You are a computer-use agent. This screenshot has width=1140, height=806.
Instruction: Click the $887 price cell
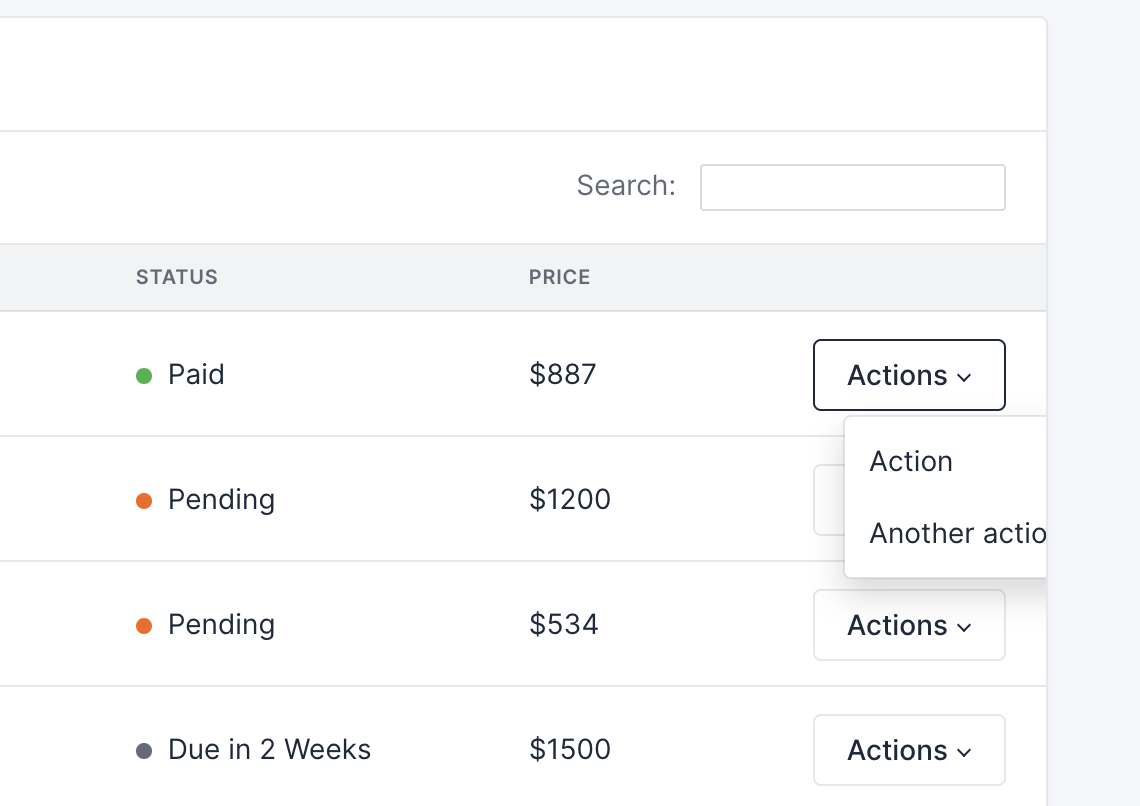[x=563, y=375]
